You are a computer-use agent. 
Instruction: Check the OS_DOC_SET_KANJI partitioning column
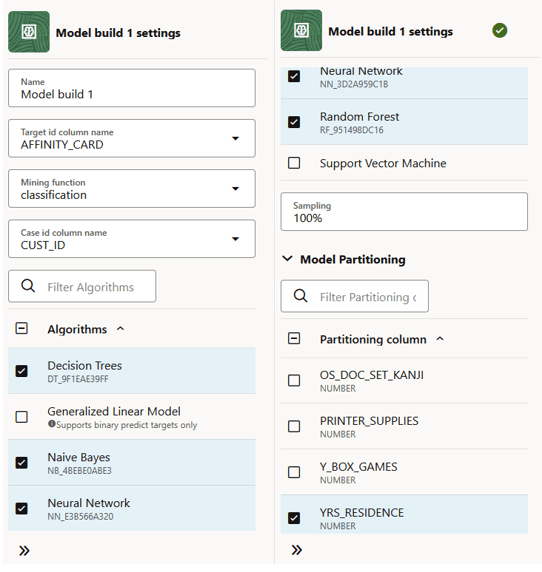(x=294, y=380)
